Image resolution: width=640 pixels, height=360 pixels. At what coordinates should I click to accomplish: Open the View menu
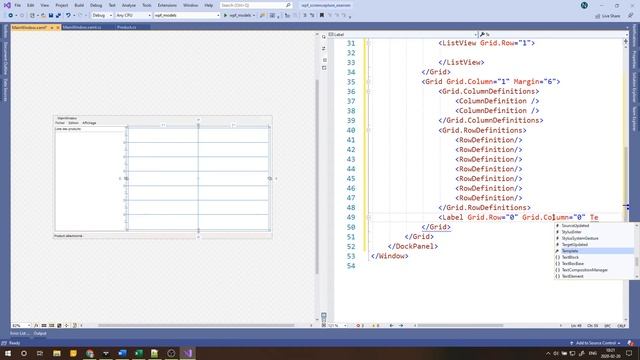tap(44, 5)
